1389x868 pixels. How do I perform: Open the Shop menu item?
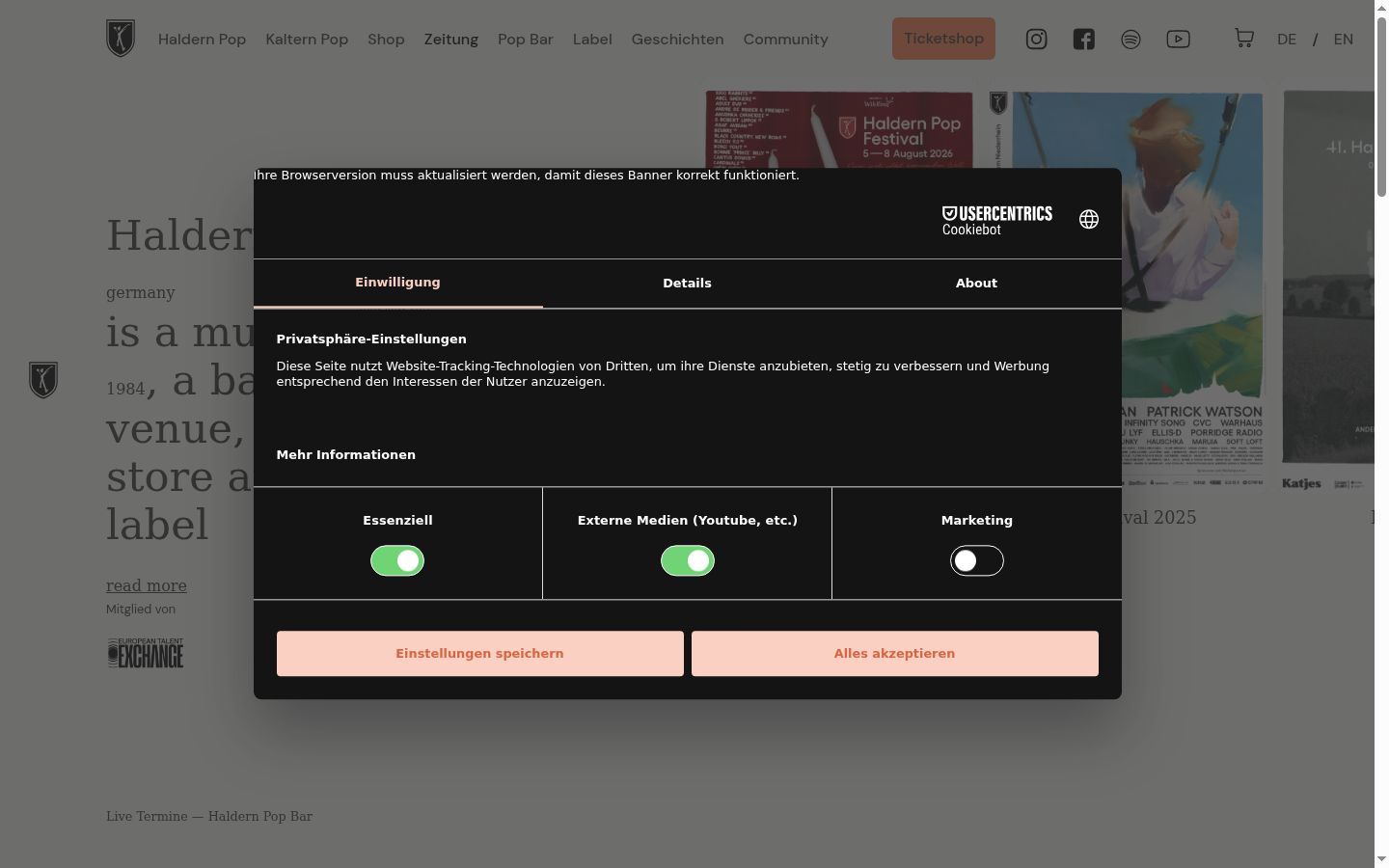(x=386, y=40)
